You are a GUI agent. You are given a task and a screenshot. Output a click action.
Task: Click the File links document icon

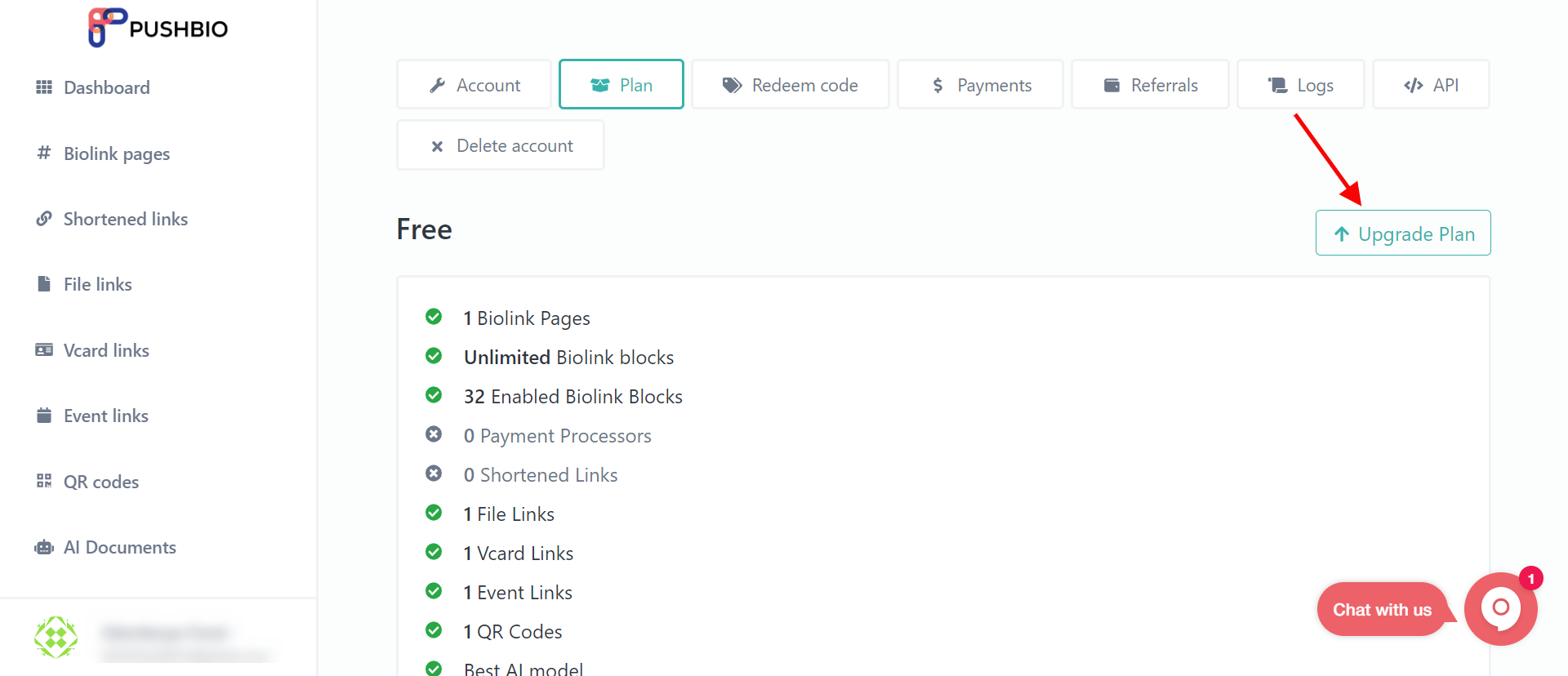click(44, 284)
